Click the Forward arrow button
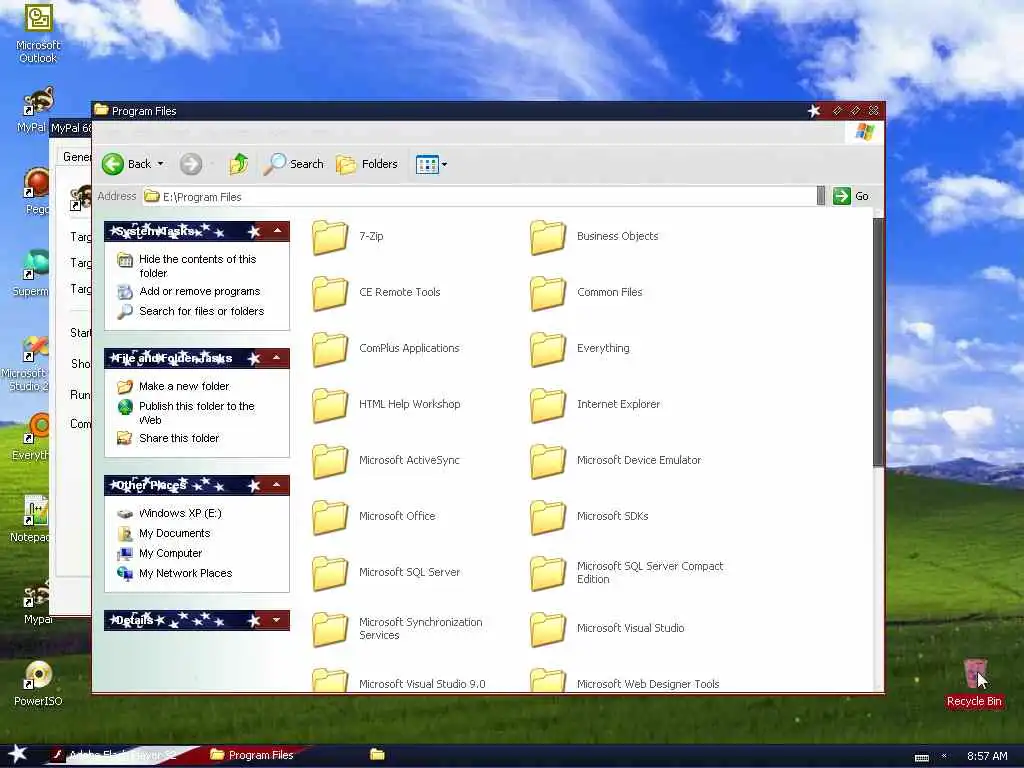This screenshot has height=768, width=1024. pos(191,164)
